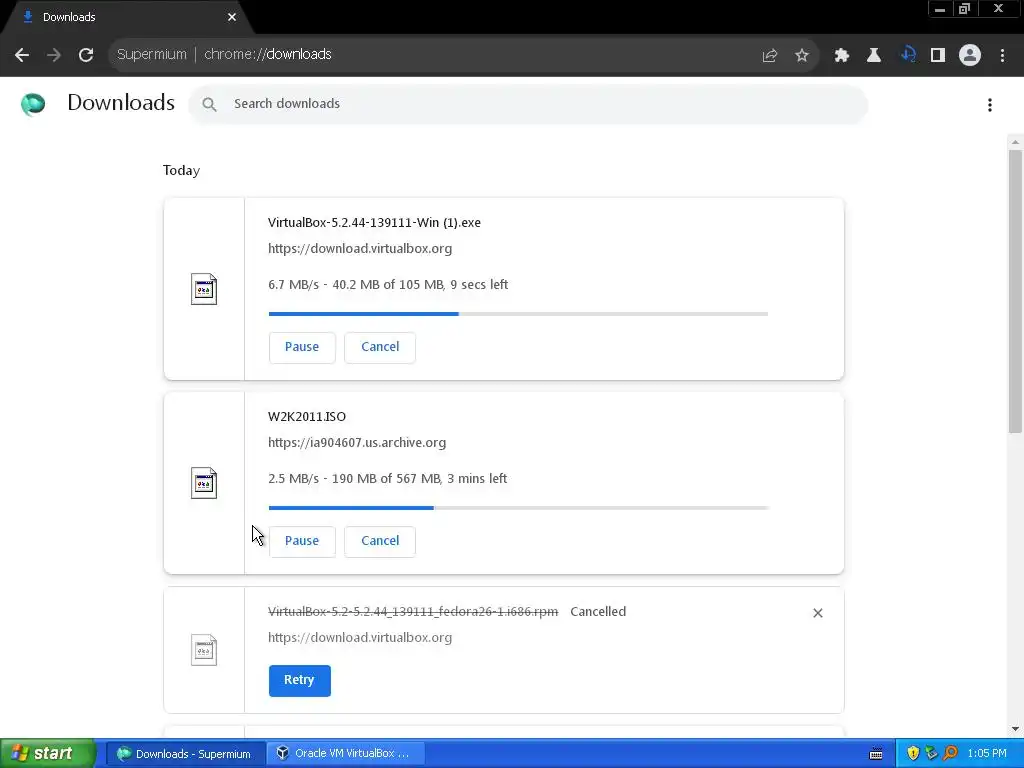Click the W2K2011.ISO file icon

(204, 483)
